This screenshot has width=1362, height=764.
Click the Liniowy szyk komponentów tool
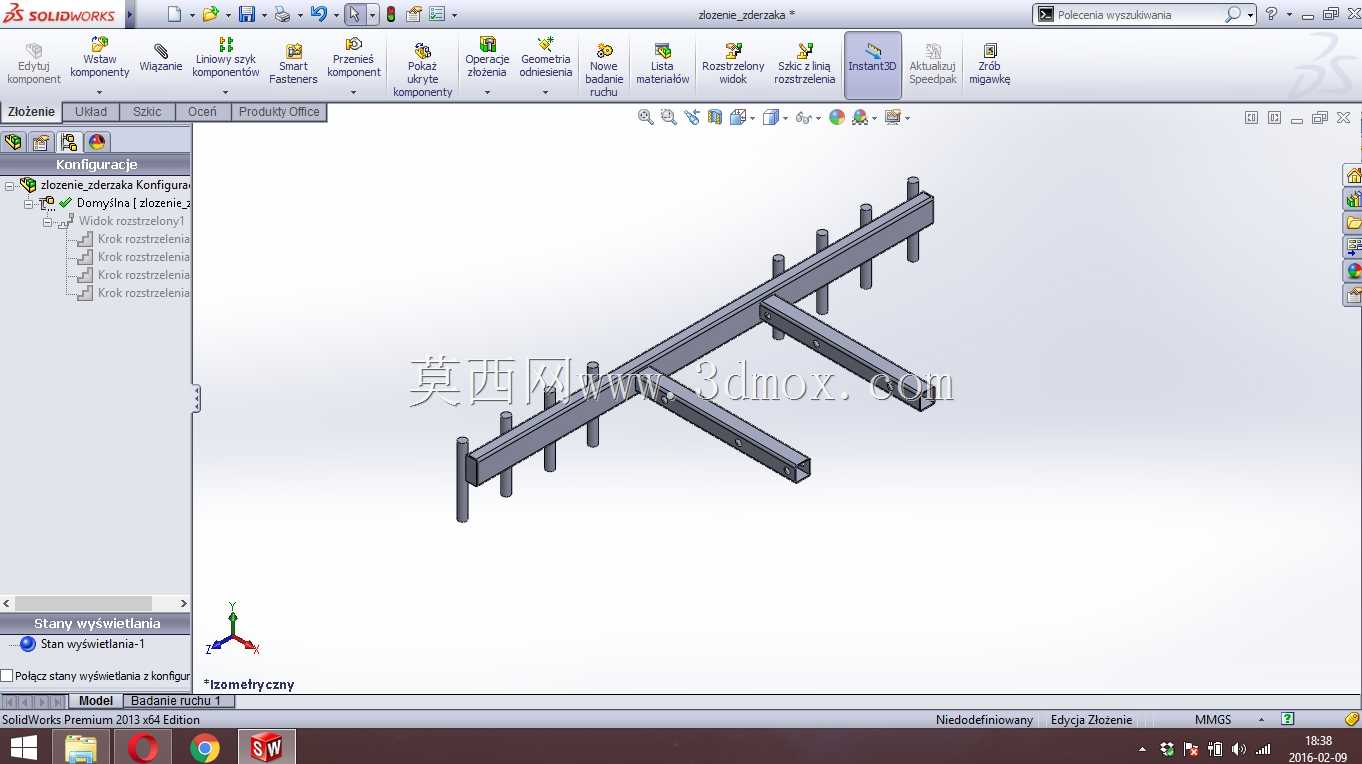(x=226, y=58)
